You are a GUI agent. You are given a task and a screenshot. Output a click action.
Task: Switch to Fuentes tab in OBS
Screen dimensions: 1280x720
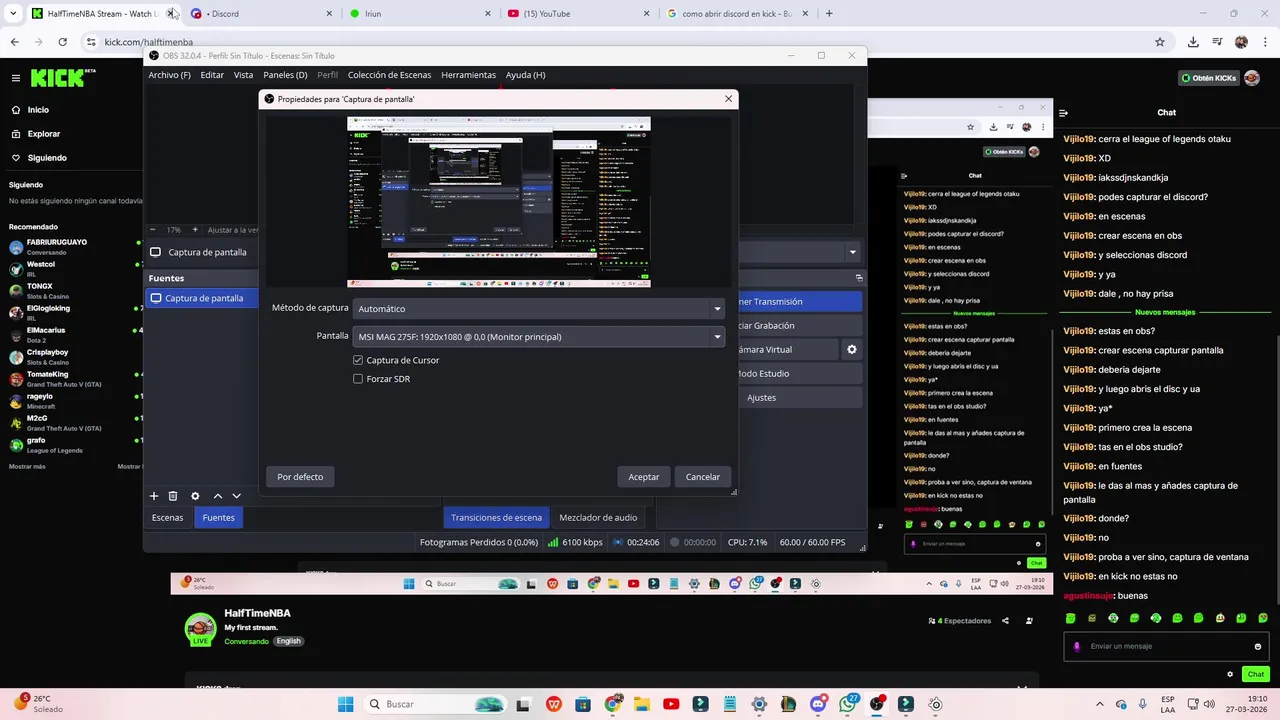click(218, 517)
